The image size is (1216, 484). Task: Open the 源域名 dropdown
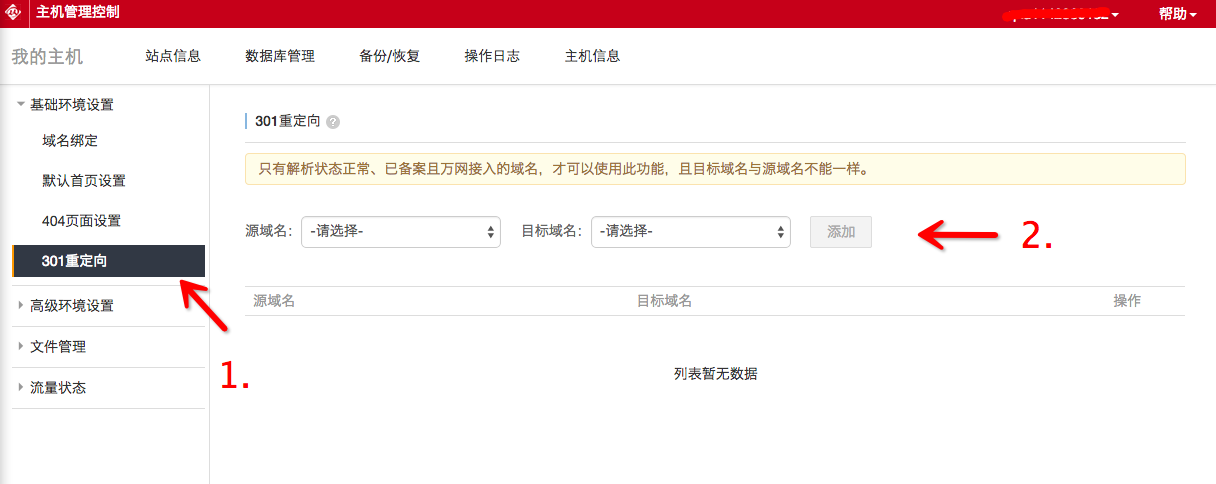pyautogui.click(x=400, y=232)
